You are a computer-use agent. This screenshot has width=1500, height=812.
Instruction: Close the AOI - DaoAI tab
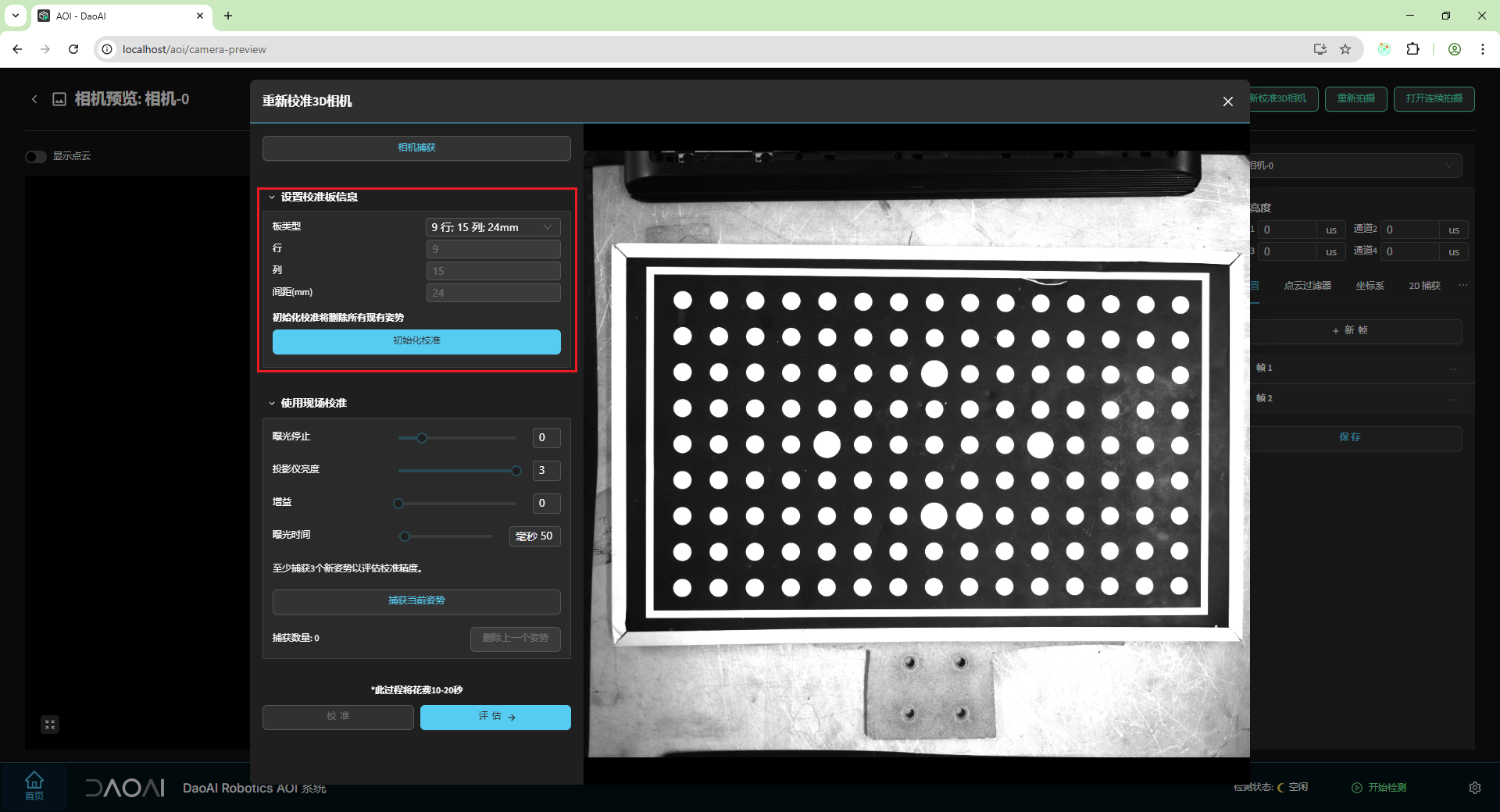(x=200, y=16)
